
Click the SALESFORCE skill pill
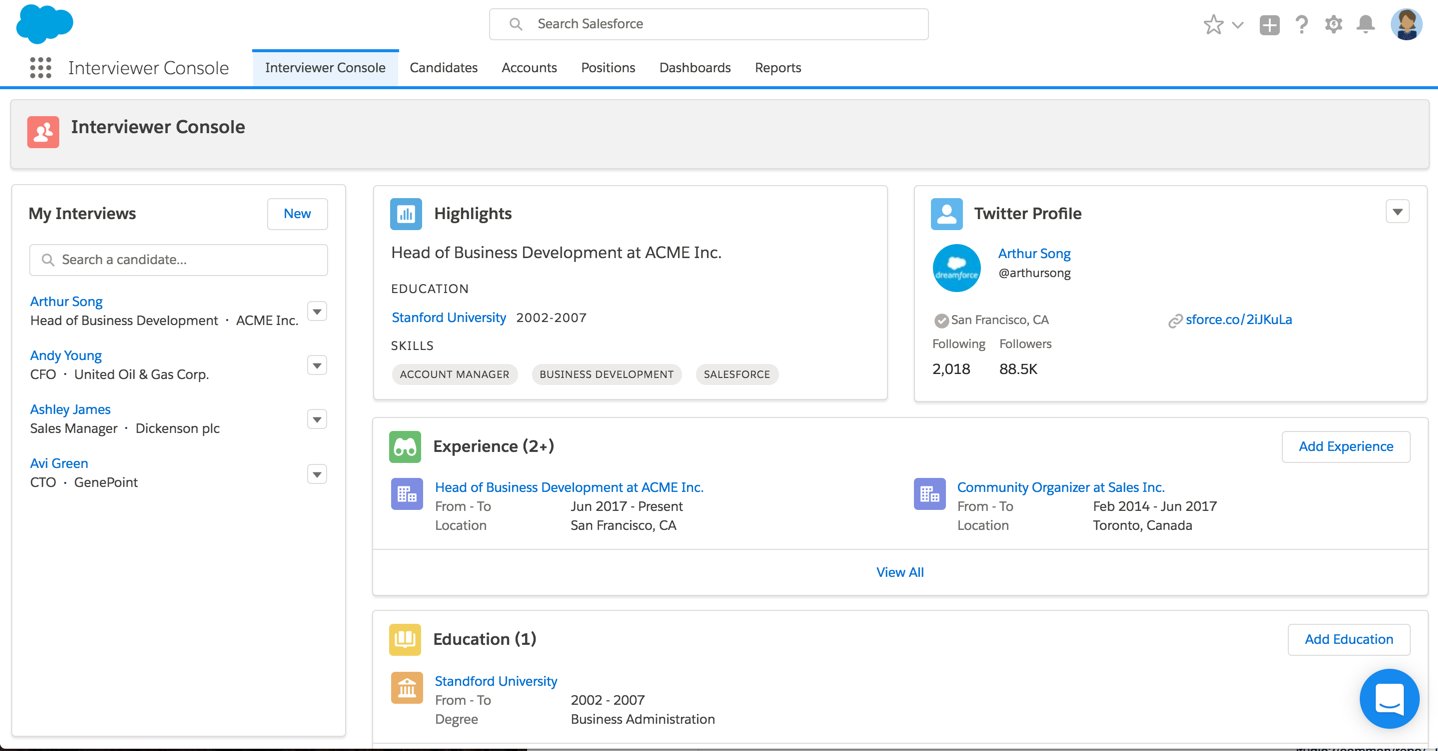click(x=737, y=374)
